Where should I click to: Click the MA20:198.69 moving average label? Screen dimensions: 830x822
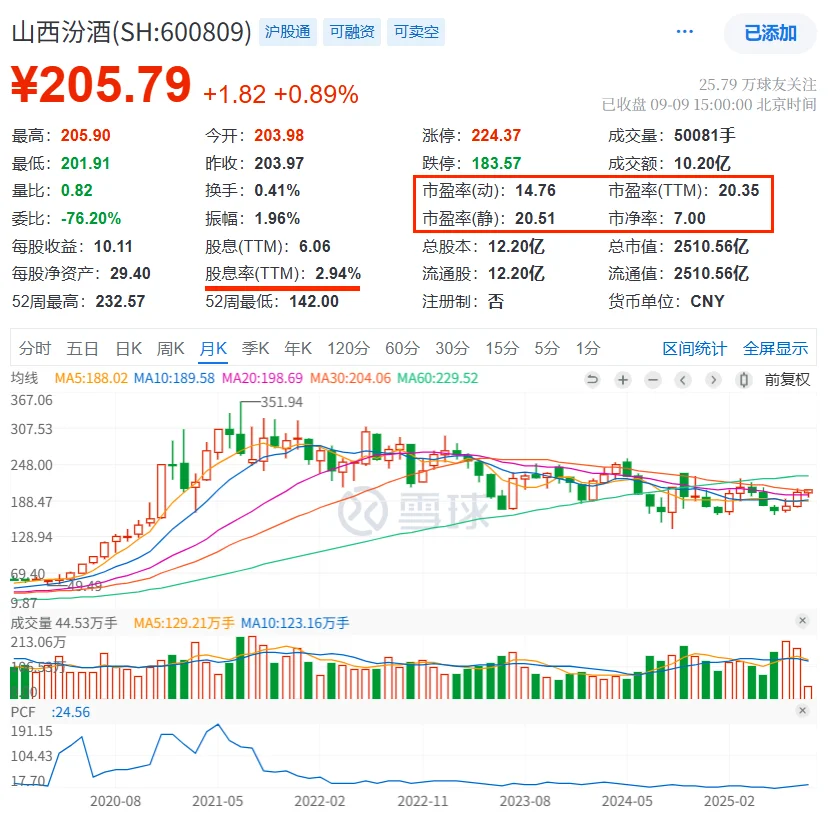(x=262, y=378)
